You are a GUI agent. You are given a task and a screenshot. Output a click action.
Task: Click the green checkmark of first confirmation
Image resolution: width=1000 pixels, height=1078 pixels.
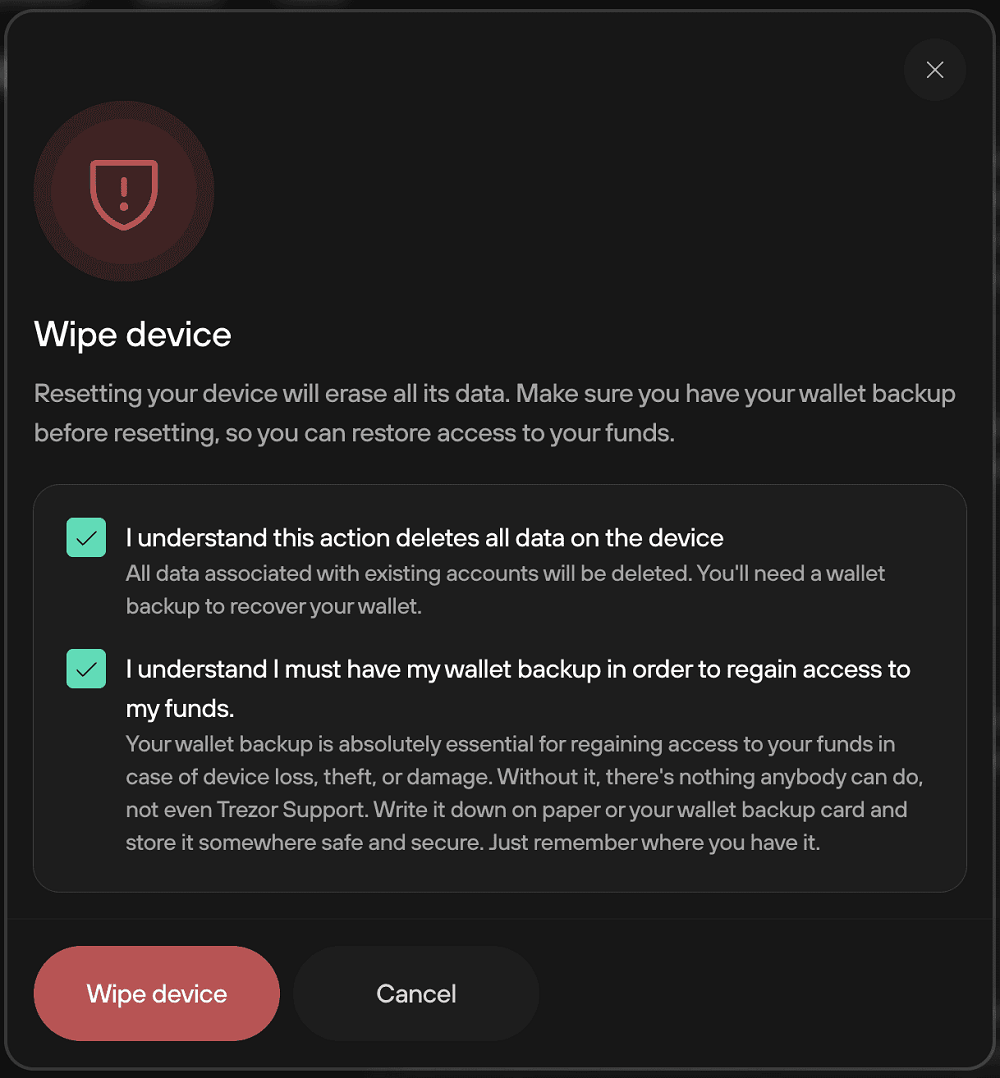pyautogui.click(x=86, y=538)
